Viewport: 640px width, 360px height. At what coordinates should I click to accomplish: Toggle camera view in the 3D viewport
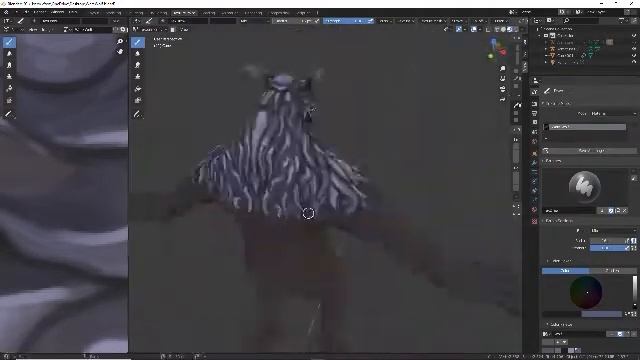pyautogui.click(x=503, y=89)
